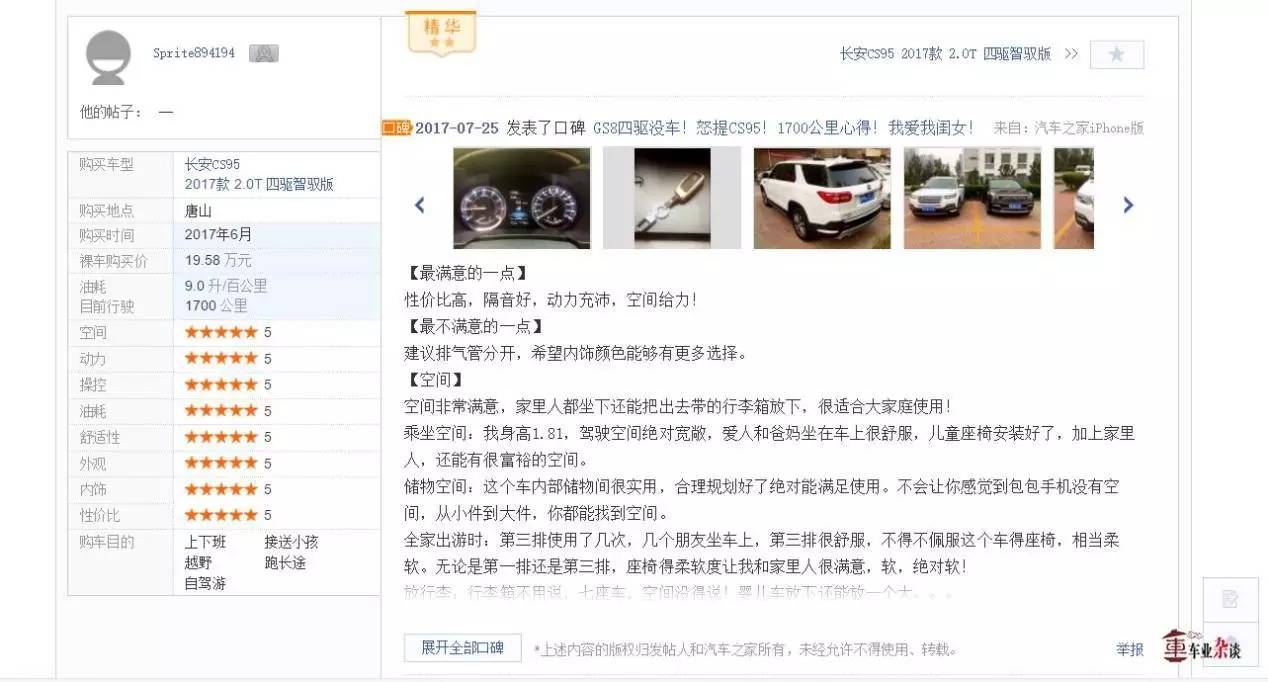Show previous photos with left arrow
The image size is (1268, 682).
[420, 204]
